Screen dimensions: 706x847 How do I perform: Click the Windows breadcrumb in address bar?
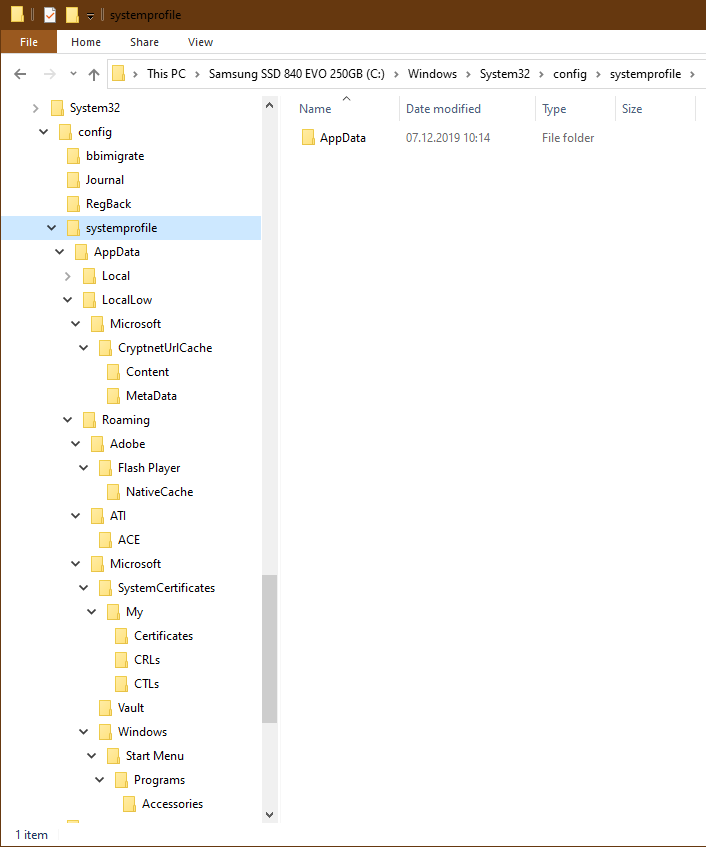tap(432, 74)
